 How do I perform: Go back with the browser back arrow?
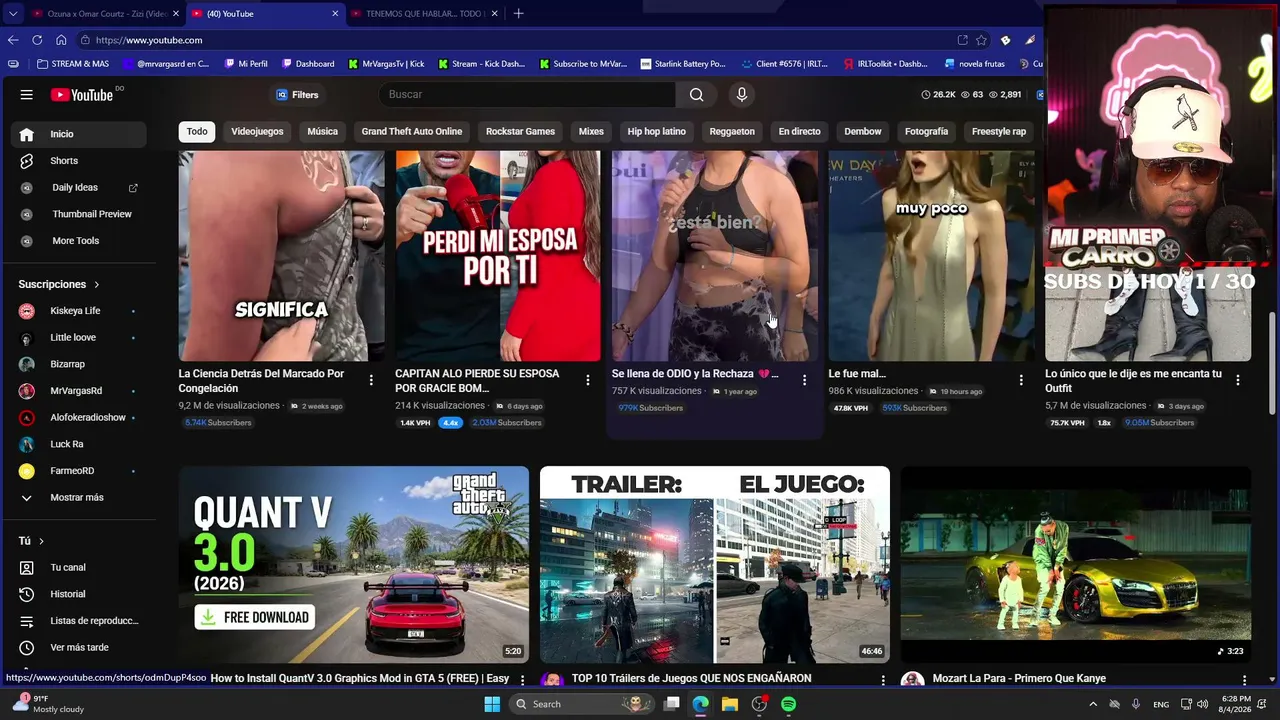(x=13, y=40)
